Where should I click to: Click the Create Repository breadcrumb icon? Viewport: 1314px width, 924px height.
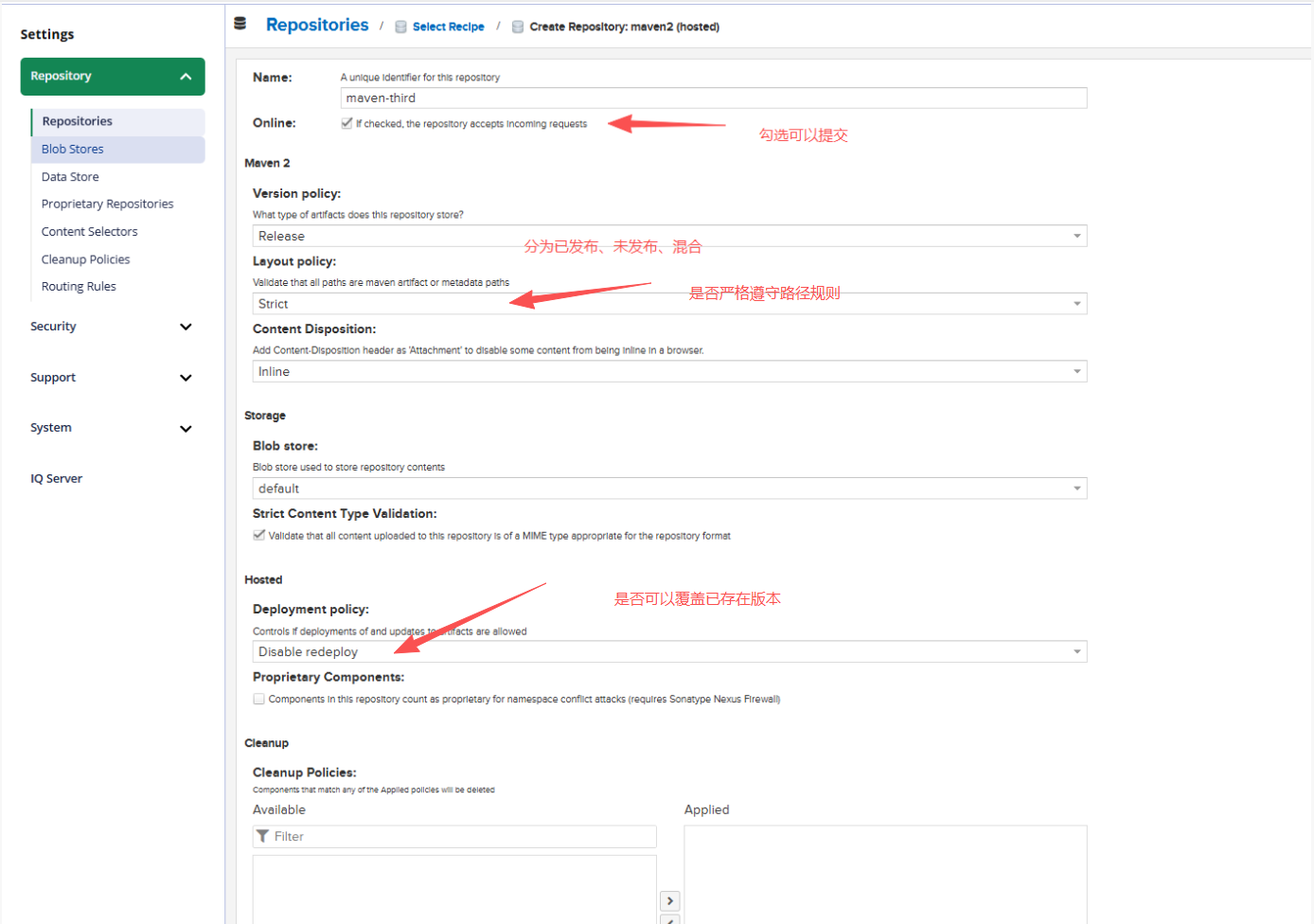518,27
